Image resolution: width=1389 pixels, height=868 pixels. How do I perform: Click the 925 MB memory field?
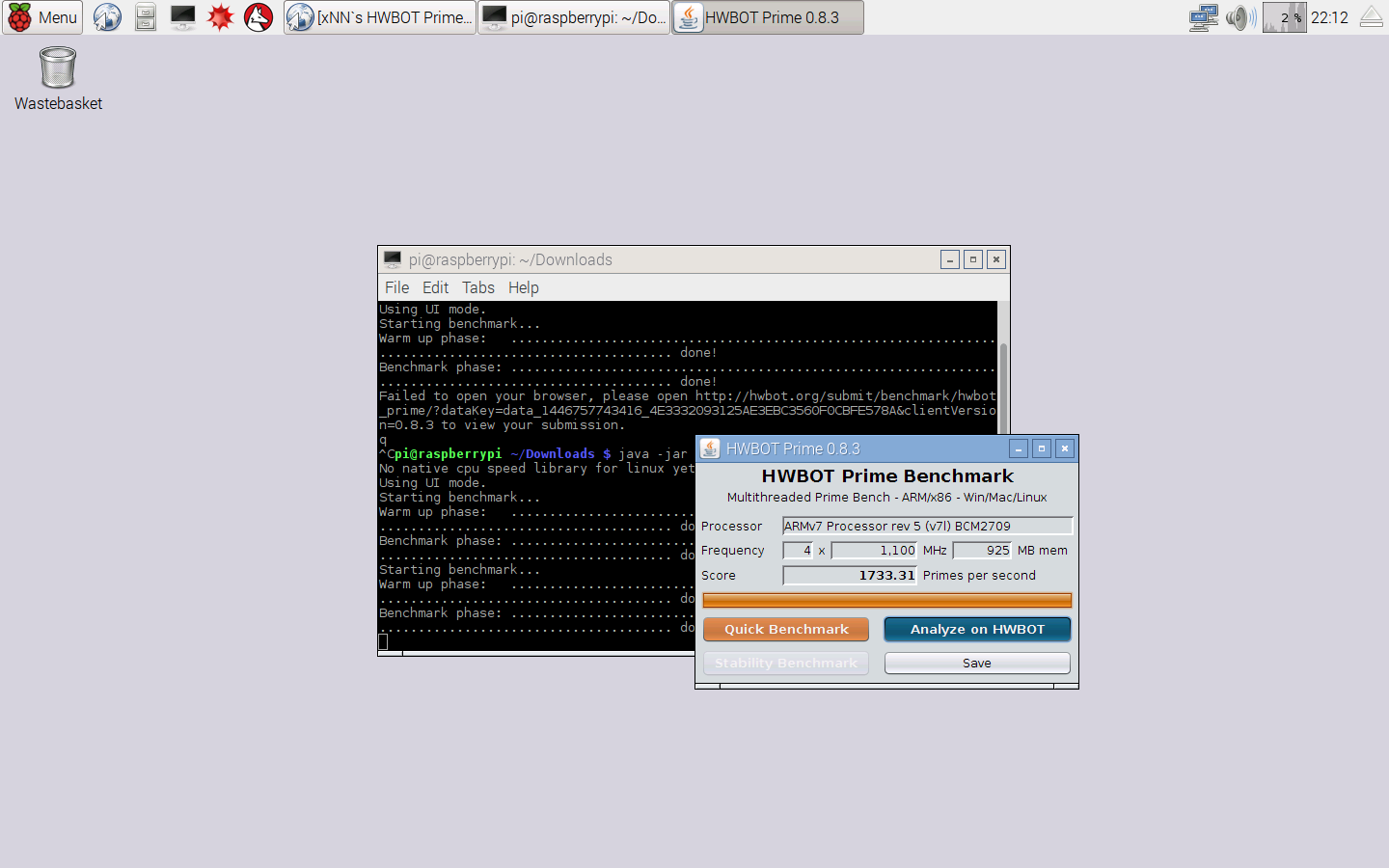(x=982, y=551)
